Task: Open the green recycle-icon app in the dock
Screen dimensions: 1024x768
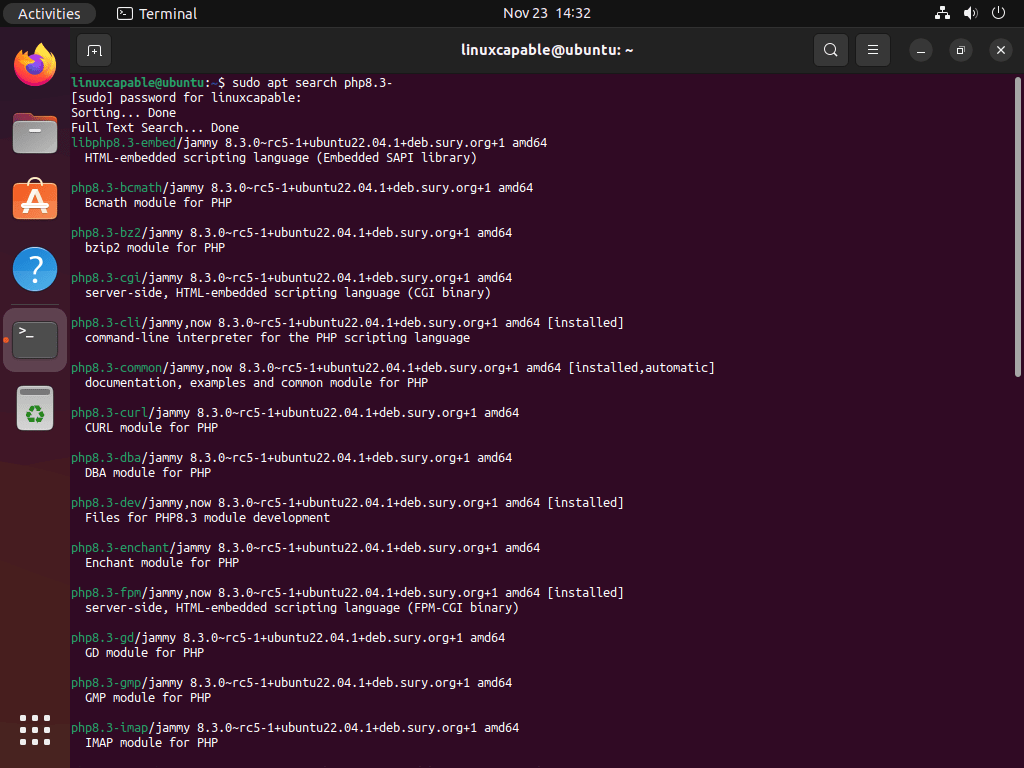Action: click(x=34, y=408)
